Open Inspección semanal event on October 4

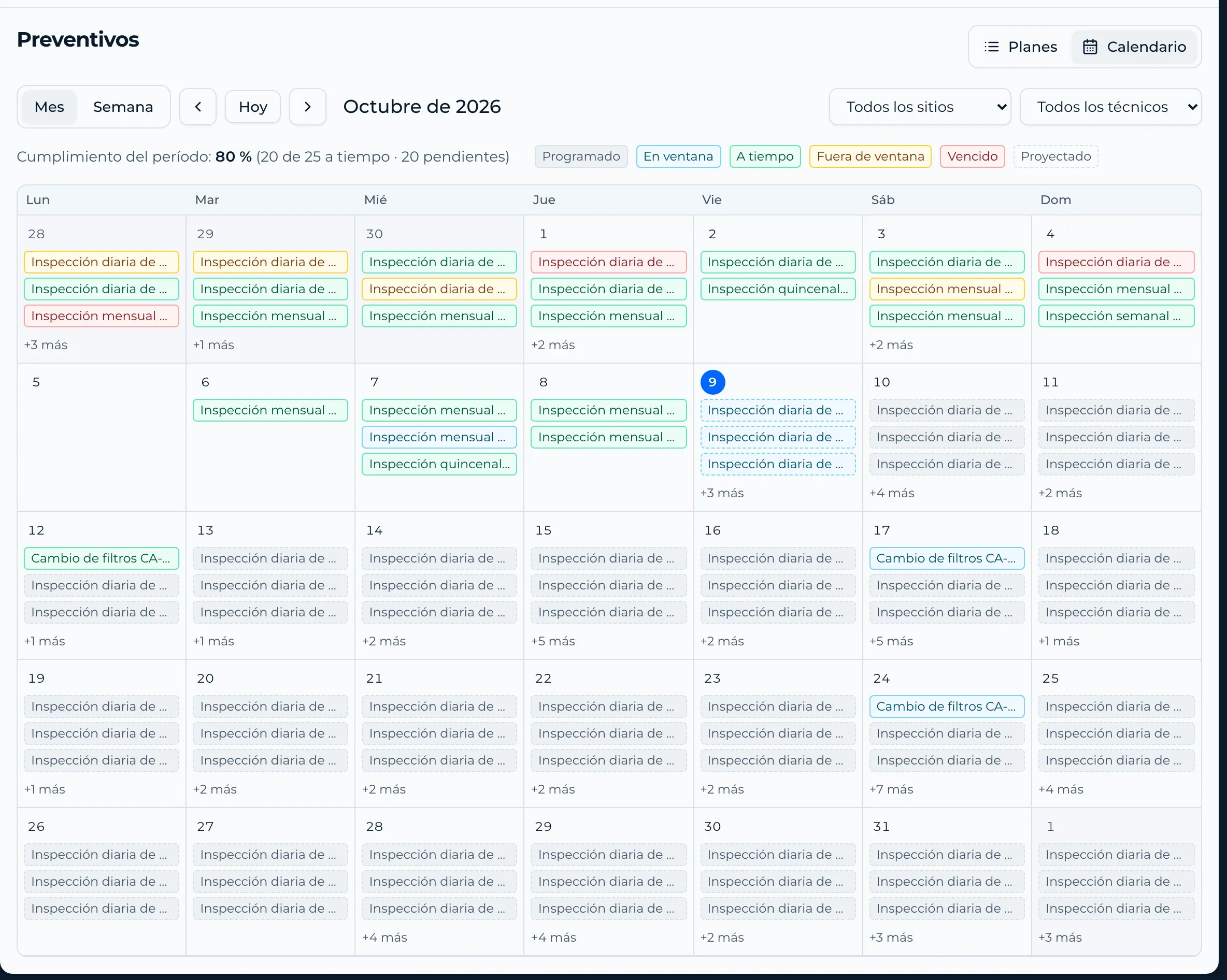tap(1116, 315)
